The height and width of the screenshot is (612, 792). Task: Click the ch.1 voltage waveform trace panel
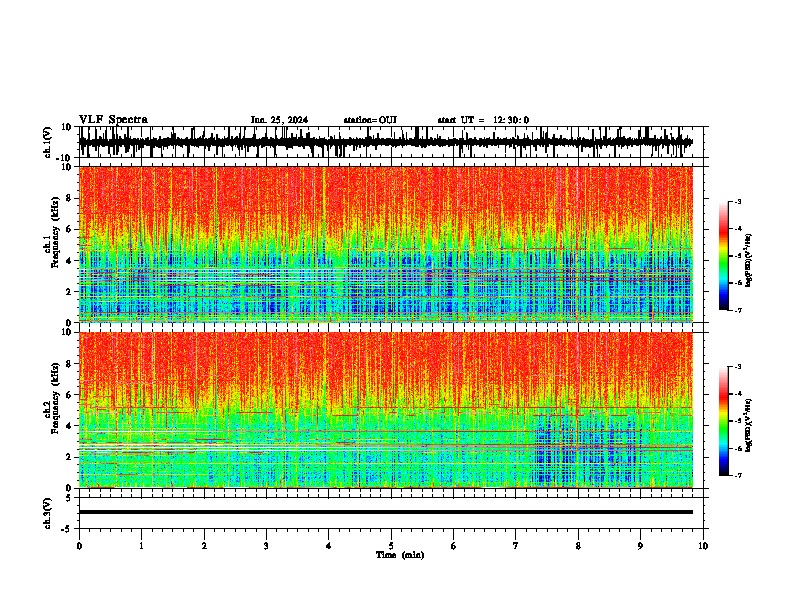pyautogui.click(x=386, y=142)
